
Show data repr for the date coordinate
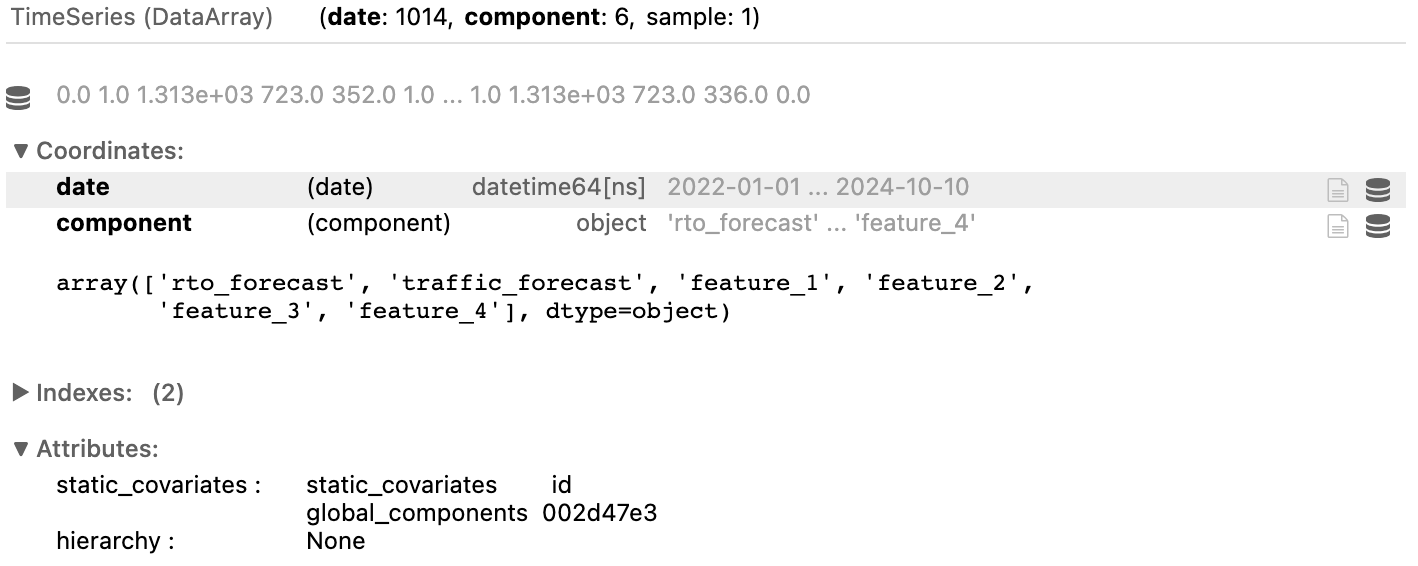point(1377,189)
